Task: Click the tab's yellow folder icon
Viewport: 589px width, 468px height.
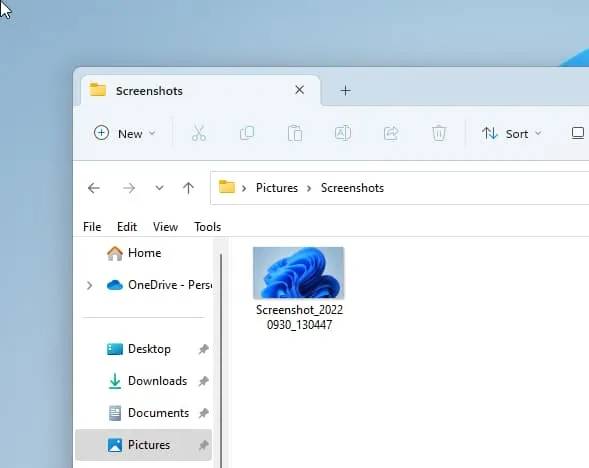Action: point(98,89)
